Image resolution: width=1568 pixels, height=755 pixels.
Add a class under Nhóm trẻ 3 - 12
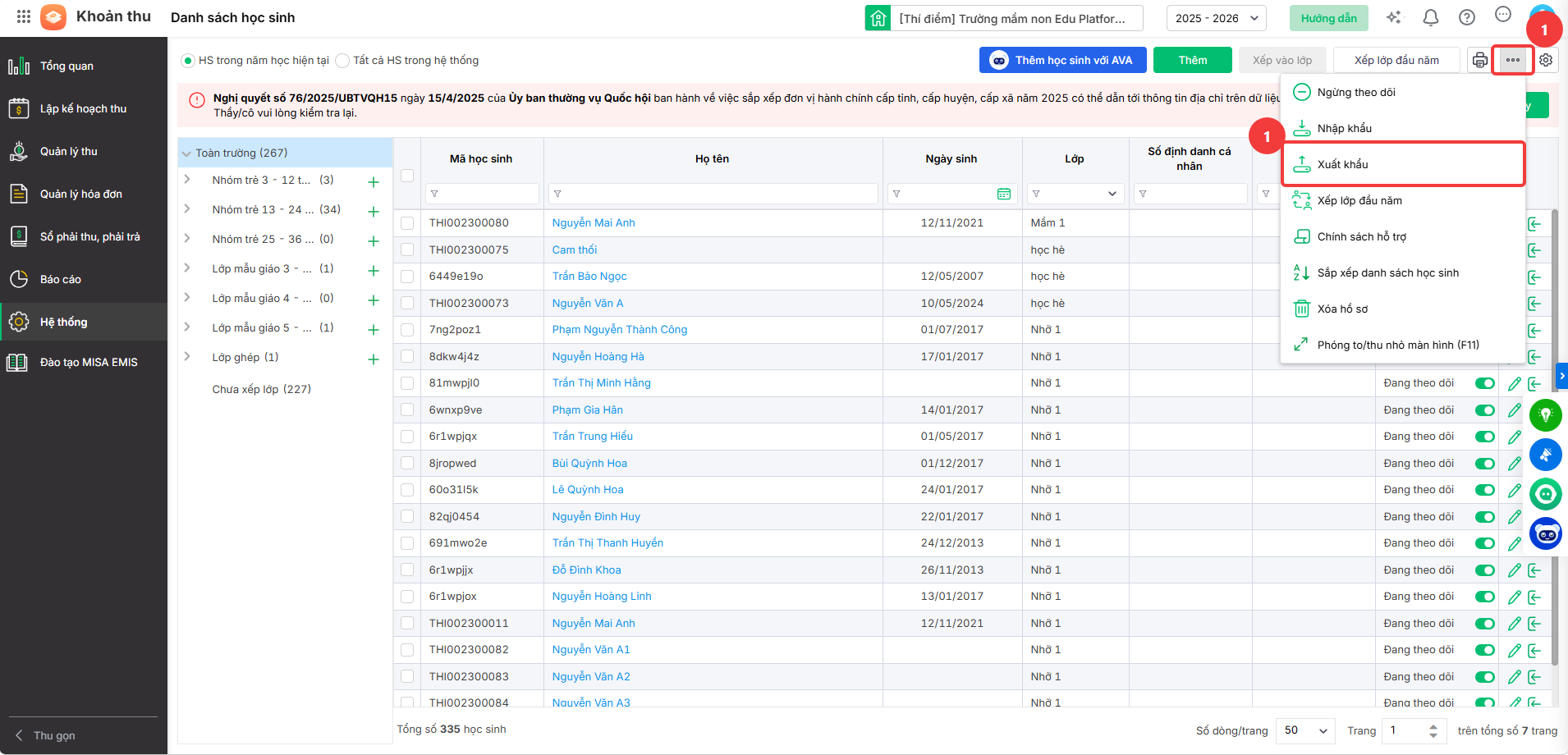(x=374, y=182)
